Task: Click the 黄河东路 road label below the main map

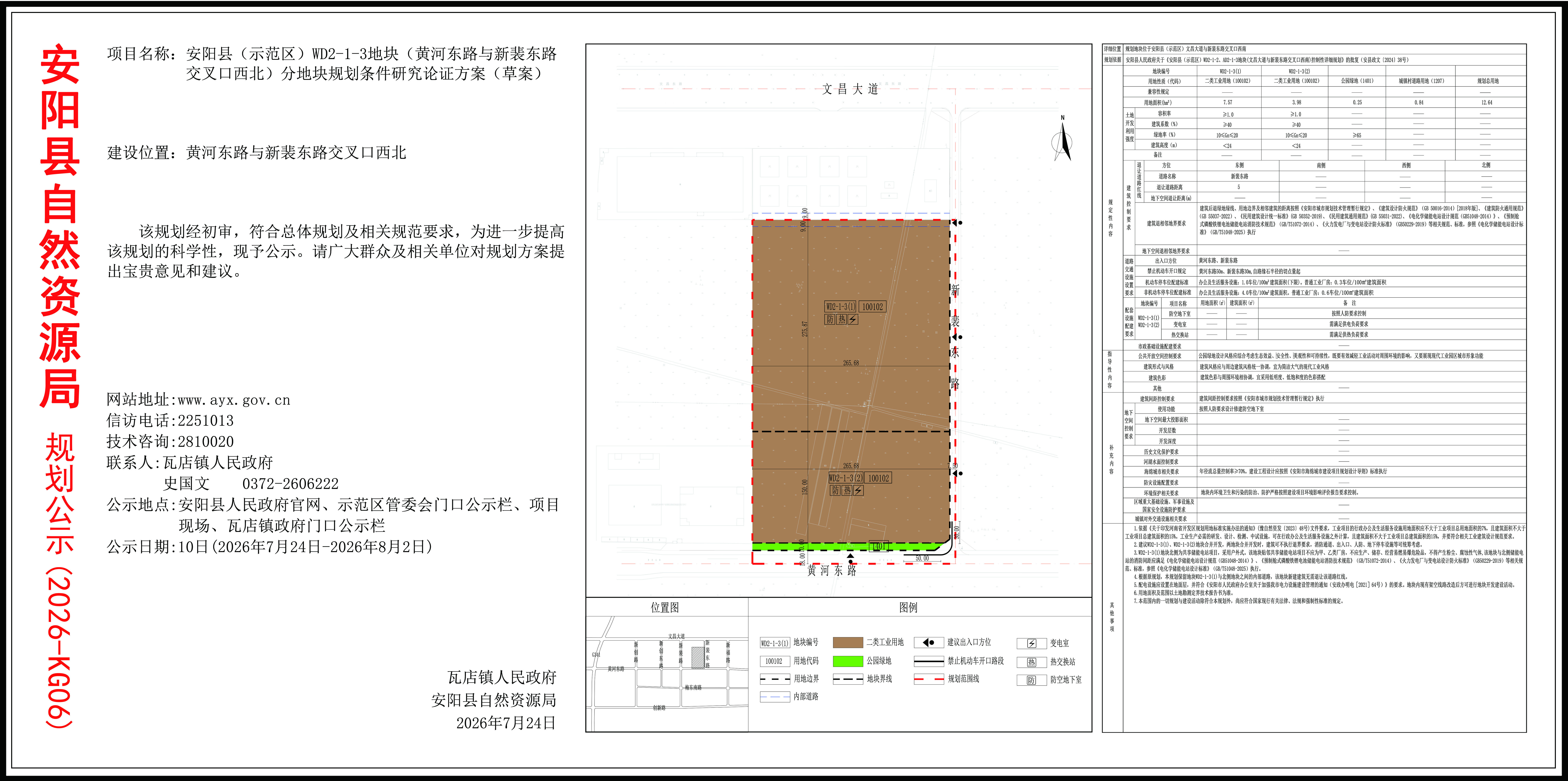Action: 832,570
